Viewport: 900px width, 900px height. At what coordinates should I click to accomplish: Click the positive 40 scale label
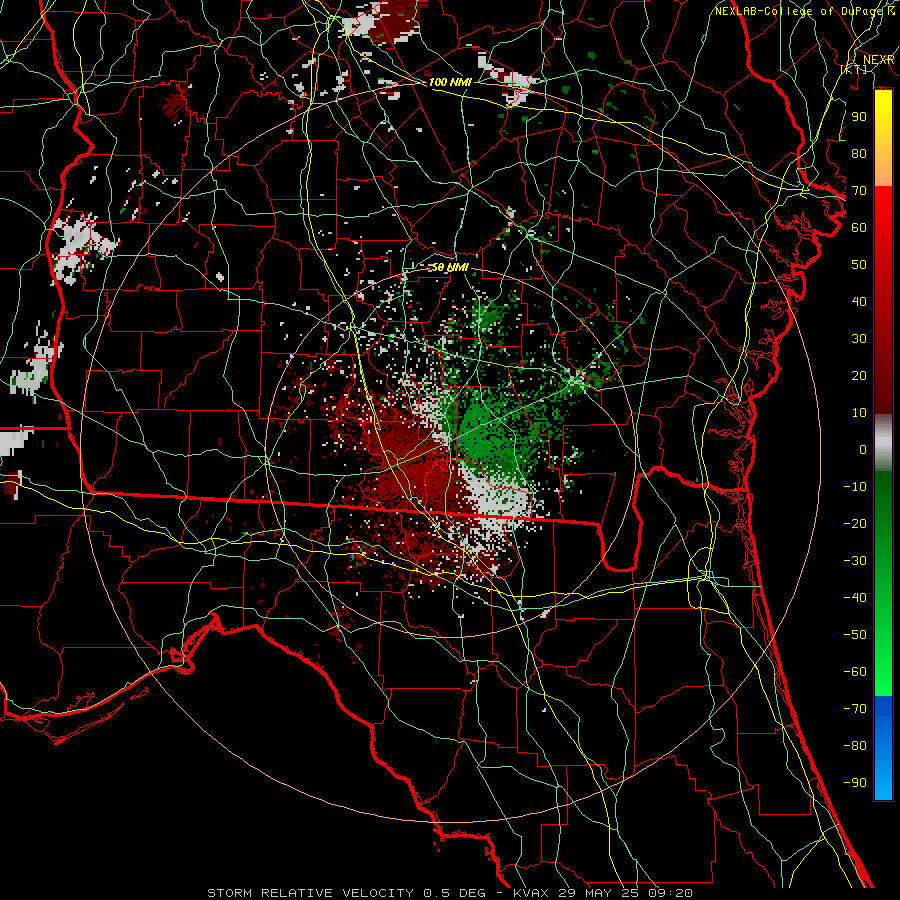(x=859, y=301)
